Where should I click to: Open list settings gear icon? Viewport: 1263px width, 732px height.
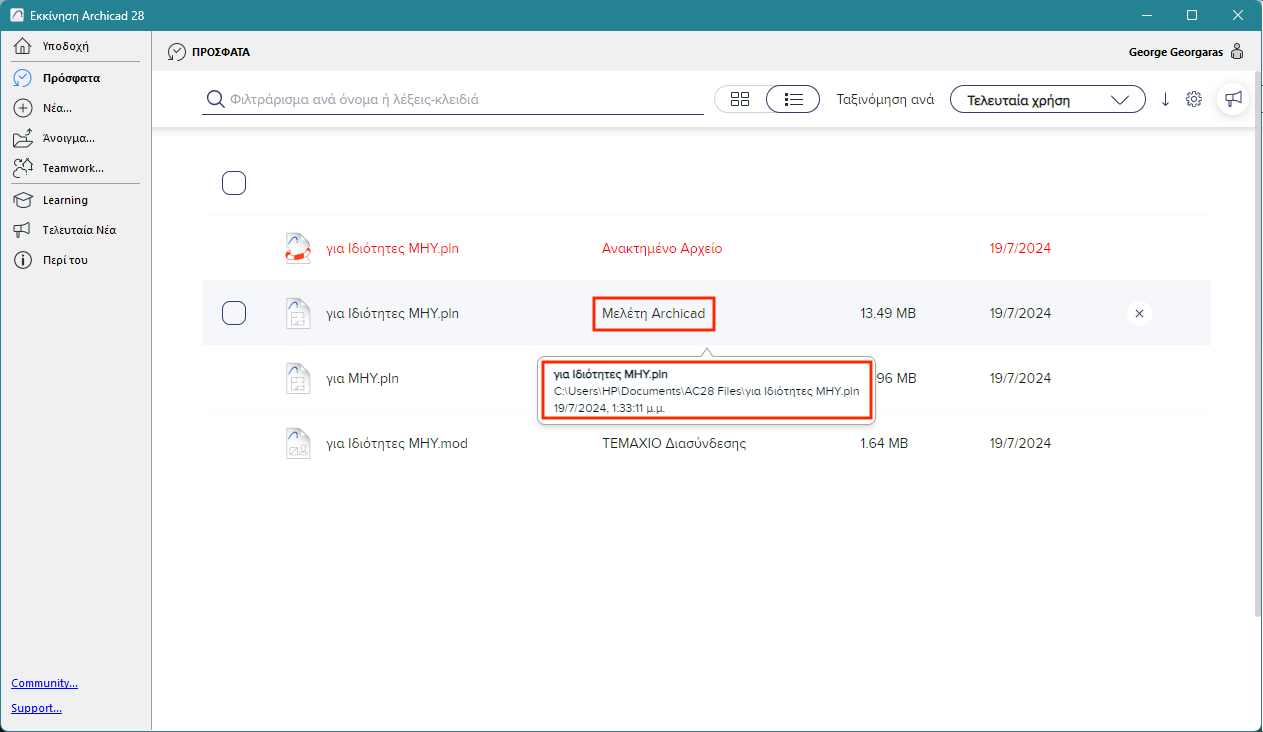(x=1193, y=99)
